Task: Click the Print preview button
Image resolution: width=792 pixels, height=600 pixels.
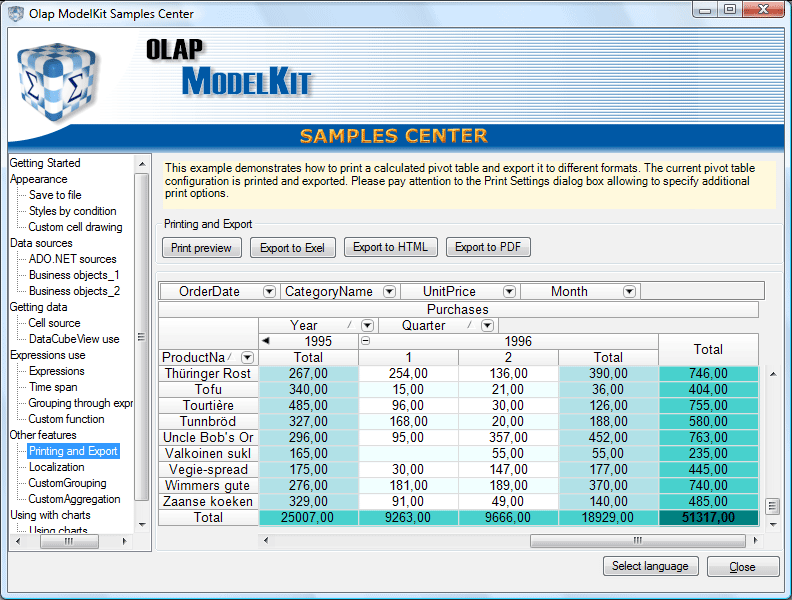Action: pos(202,247)
